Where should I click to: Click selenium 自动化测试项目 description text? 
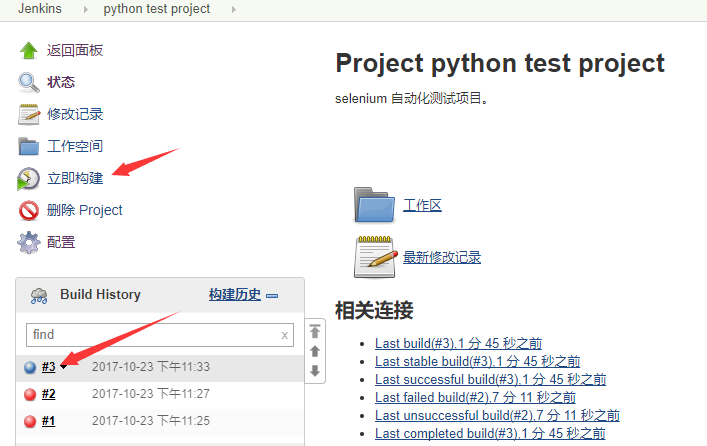pyautogui.click(x=412, y=98)
